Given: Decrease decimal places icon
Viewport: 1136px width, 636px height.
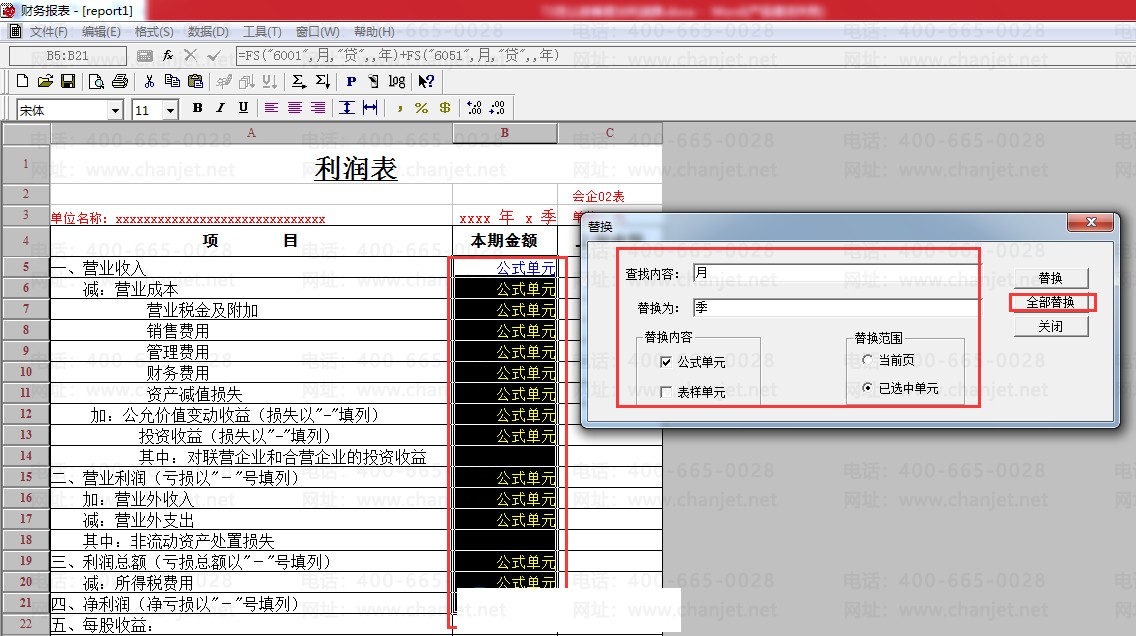Looking at the screenshot, I should [497, 108].
